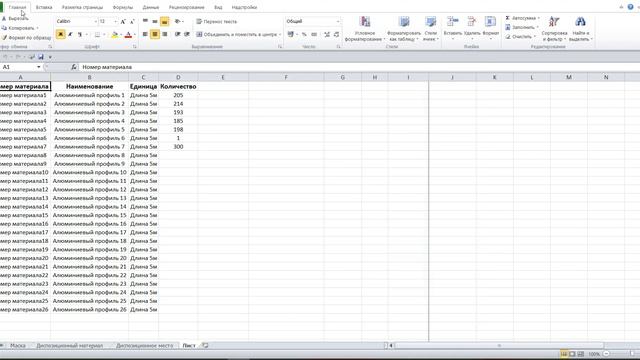The height and width of the screenshot is (360, 640).
Task: Customize Quick Access Toolbar dropdown arrow
Action: [x=50, y=57]
